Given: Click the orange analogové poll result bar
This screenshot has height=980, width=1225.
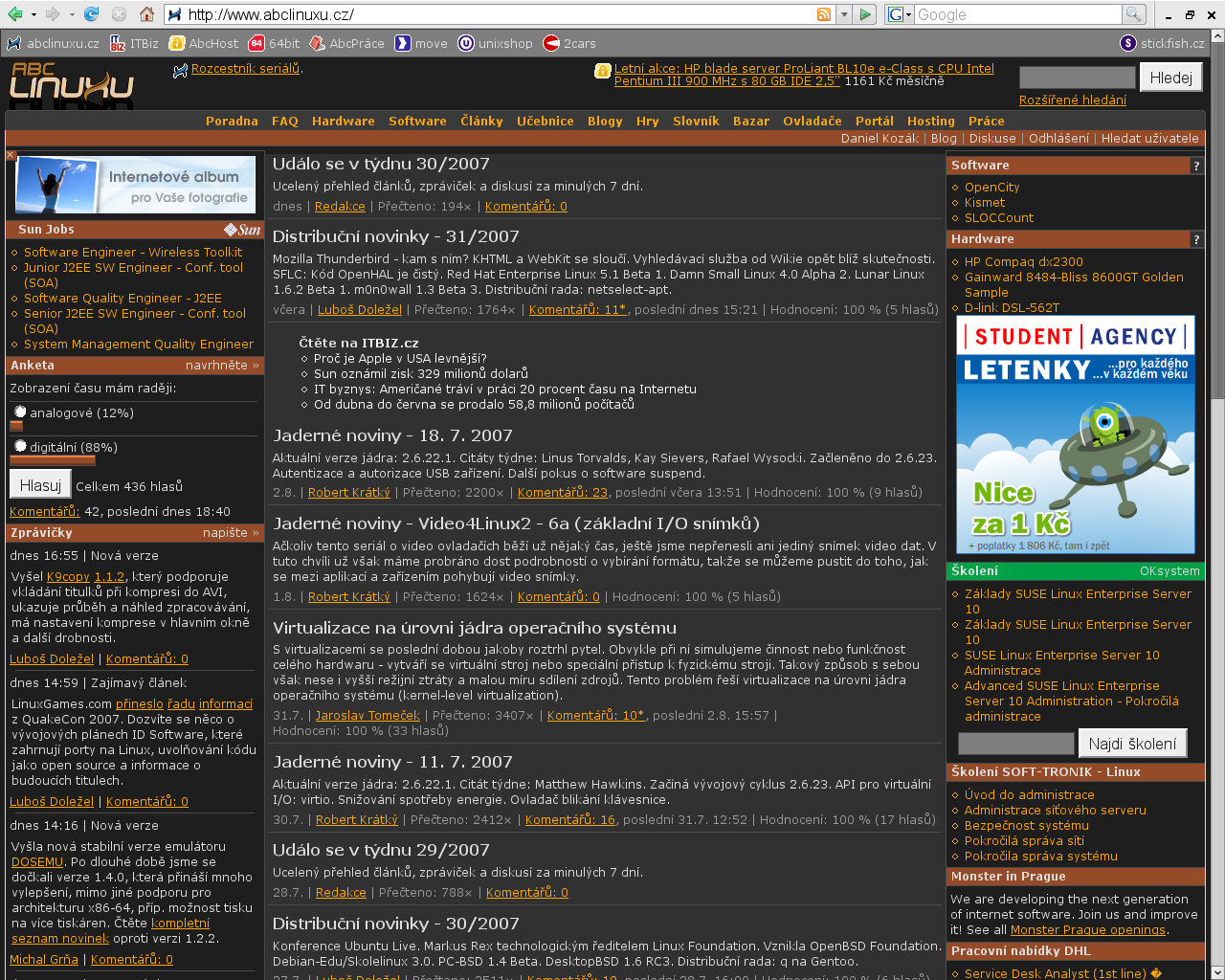Looking at the screenshot, I should (16, 426).
